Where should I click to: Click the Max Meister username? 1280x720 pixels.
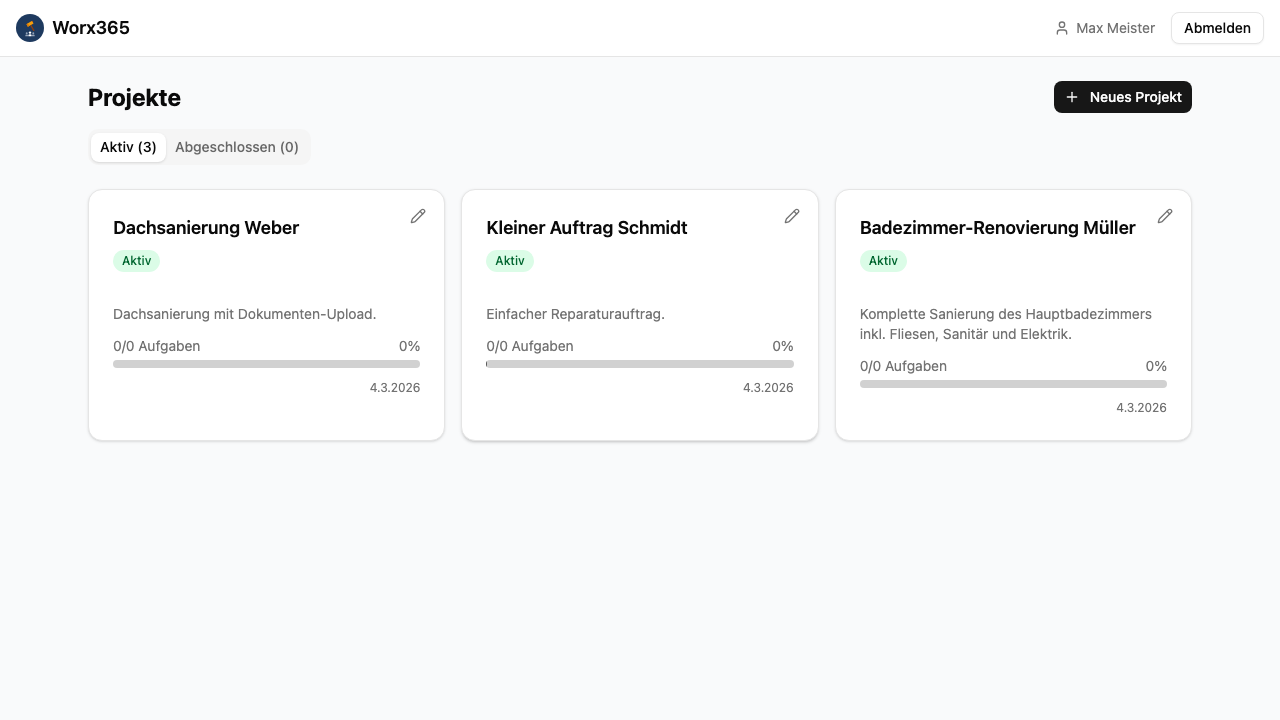pos(1115,28)
